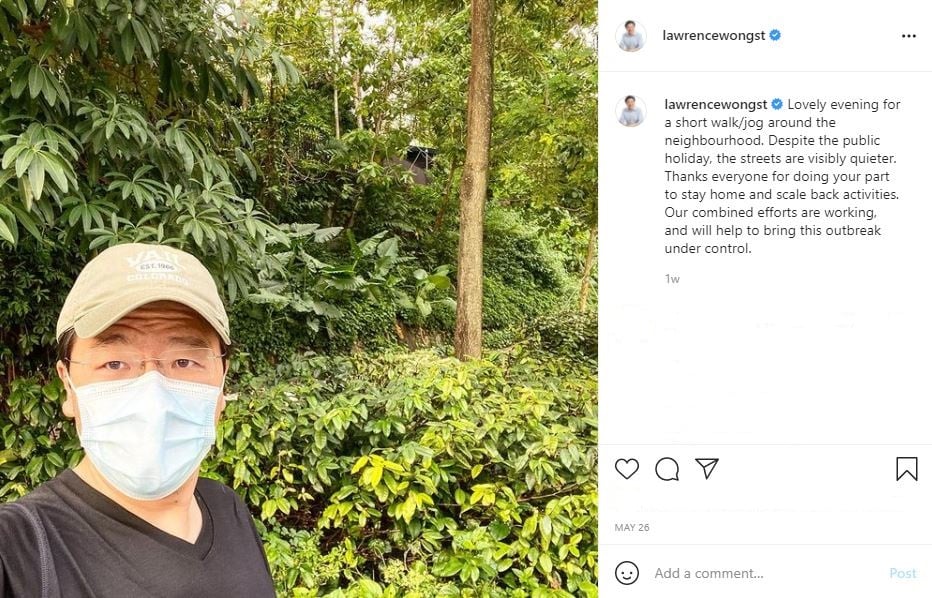The image size is (932, 598).
Task: Share post using paper plane icon
Action: click(x=707, y=469)
